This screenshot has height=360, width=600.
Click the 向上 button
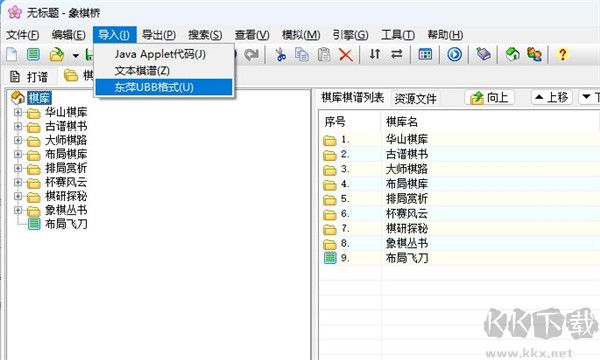[x=489, y=98]
